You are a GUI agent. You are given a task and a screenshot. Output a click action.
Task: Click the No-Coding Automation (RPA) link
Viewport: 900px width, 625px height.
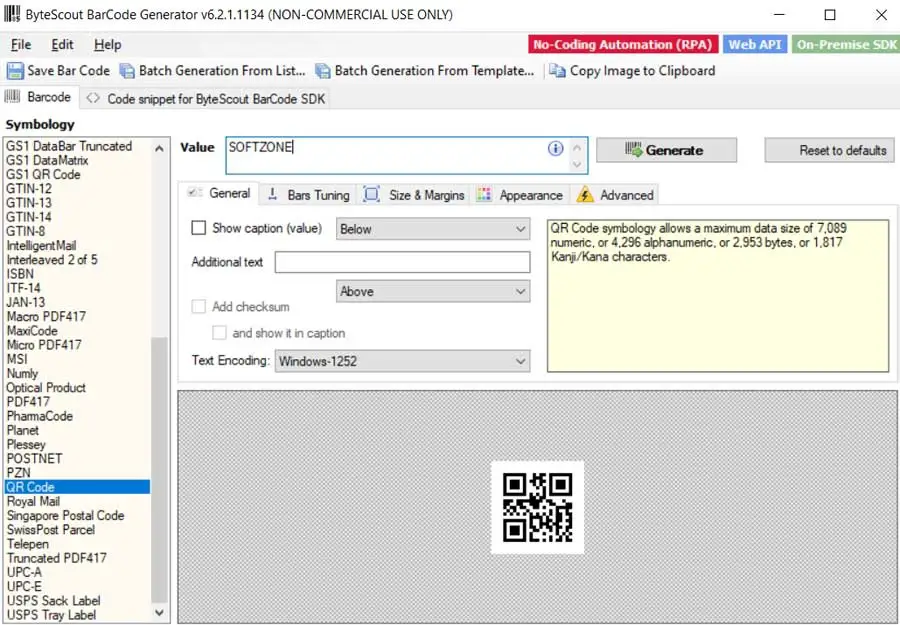(623, 45)
